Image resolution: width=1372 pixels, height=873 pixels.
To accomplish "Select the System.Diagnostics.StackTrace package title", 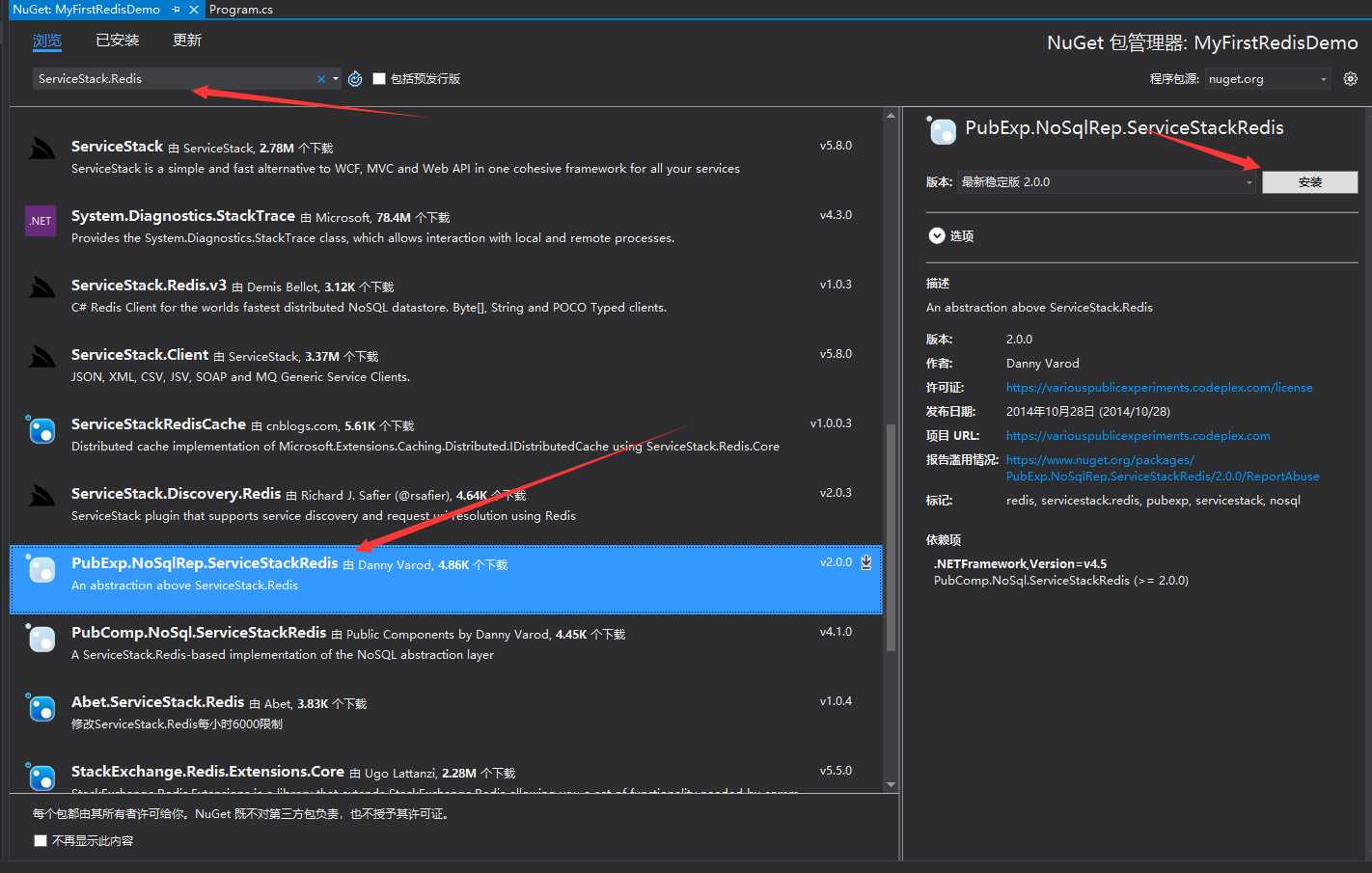I will [183, 216].
